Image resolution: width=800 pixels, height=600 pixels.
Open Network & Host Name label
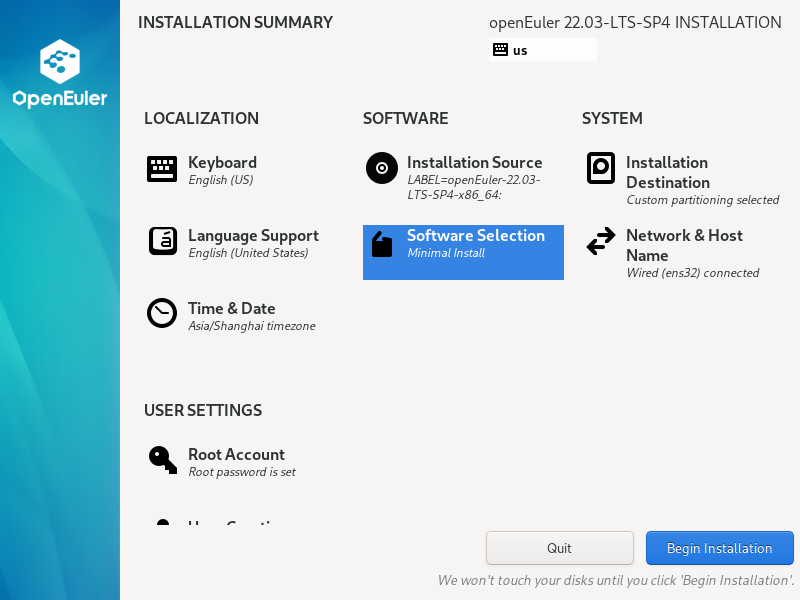(x=684, y=245)
